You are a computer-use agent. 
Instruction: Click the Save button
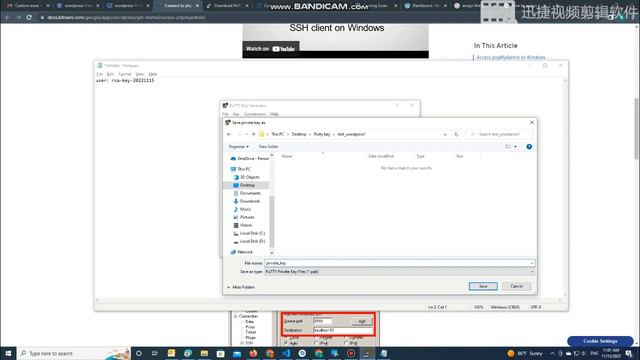click(483, 286)
